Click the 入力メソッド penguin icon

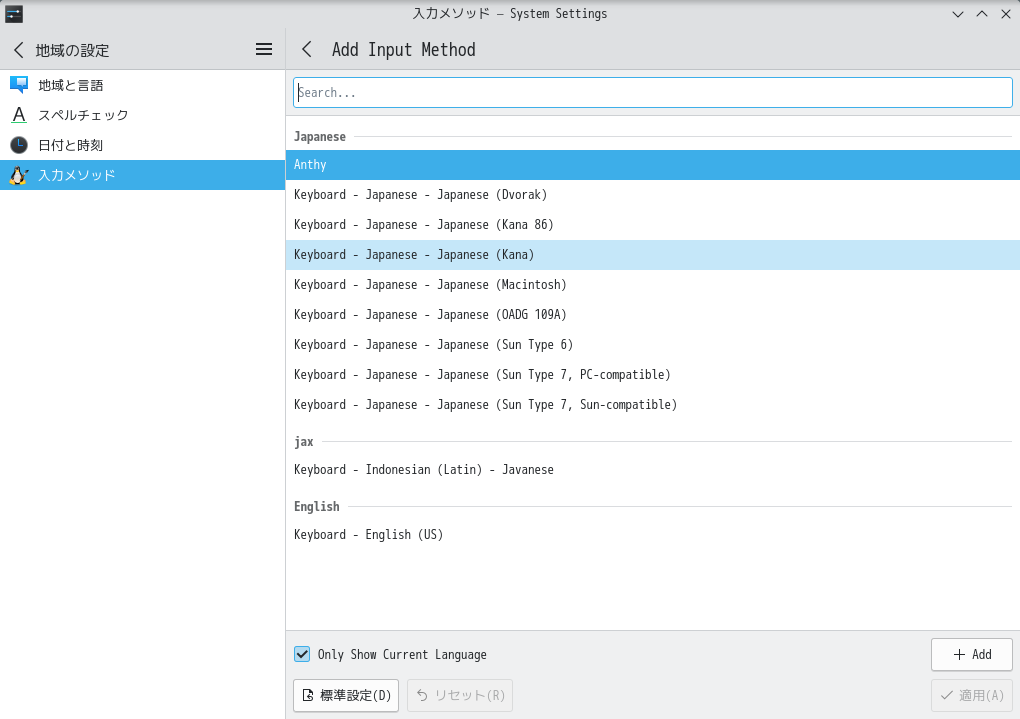pos(19,175)
